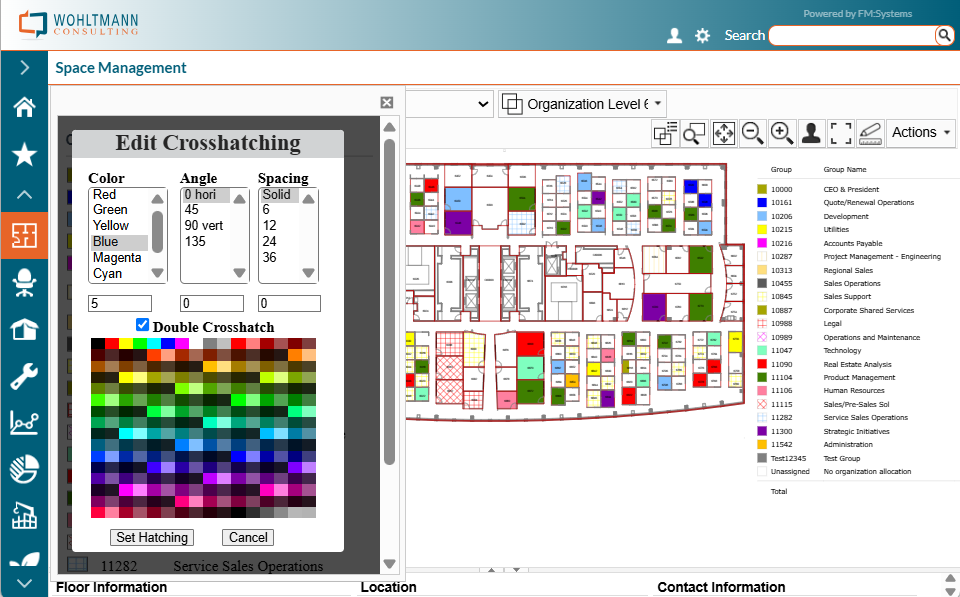The width and height of the screenshot is (960, 597).
Task: Uncheck the Double Crosshatch checkbox
Action: [142, 325]
